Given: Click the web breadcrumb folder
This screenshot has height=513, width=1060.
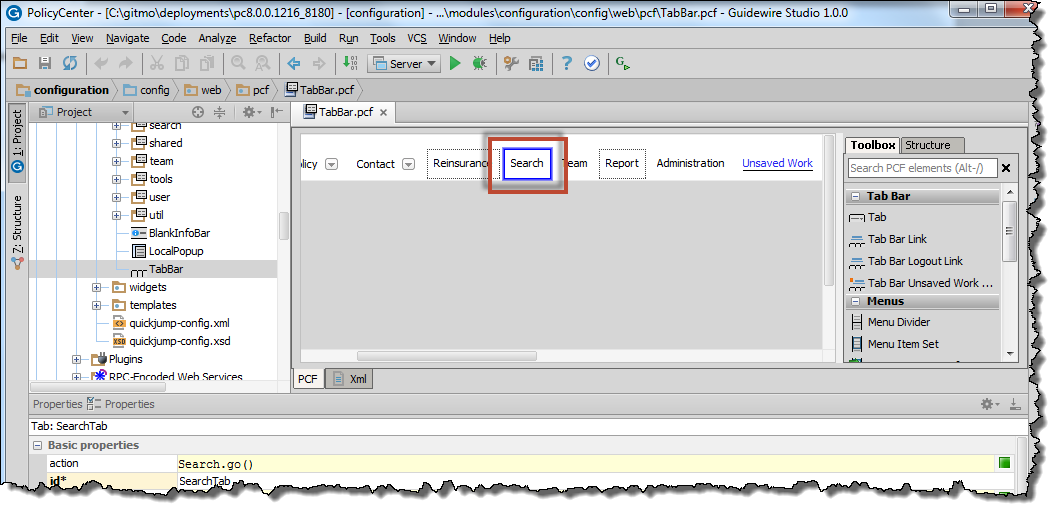Looking at the screenshot, I should click(202, 90).
